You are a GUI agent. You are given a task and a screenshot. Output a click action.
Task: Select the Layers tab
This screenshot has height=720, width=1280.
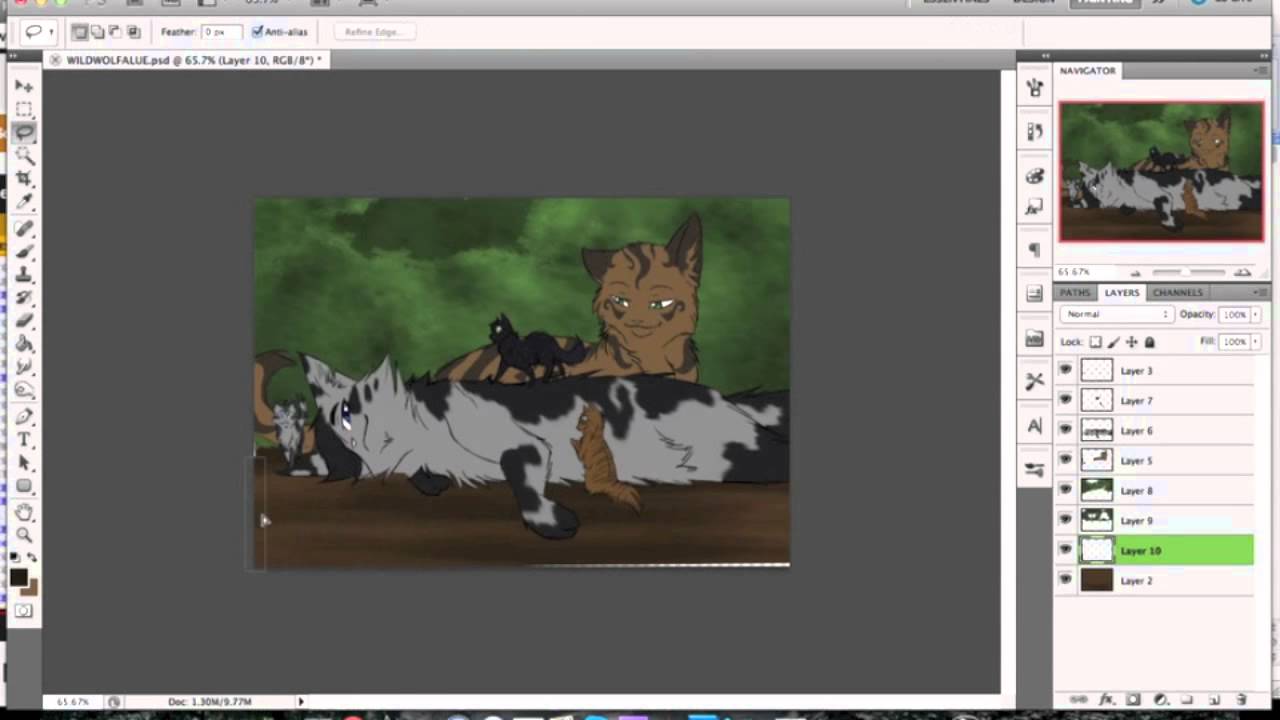[1121, 292]
